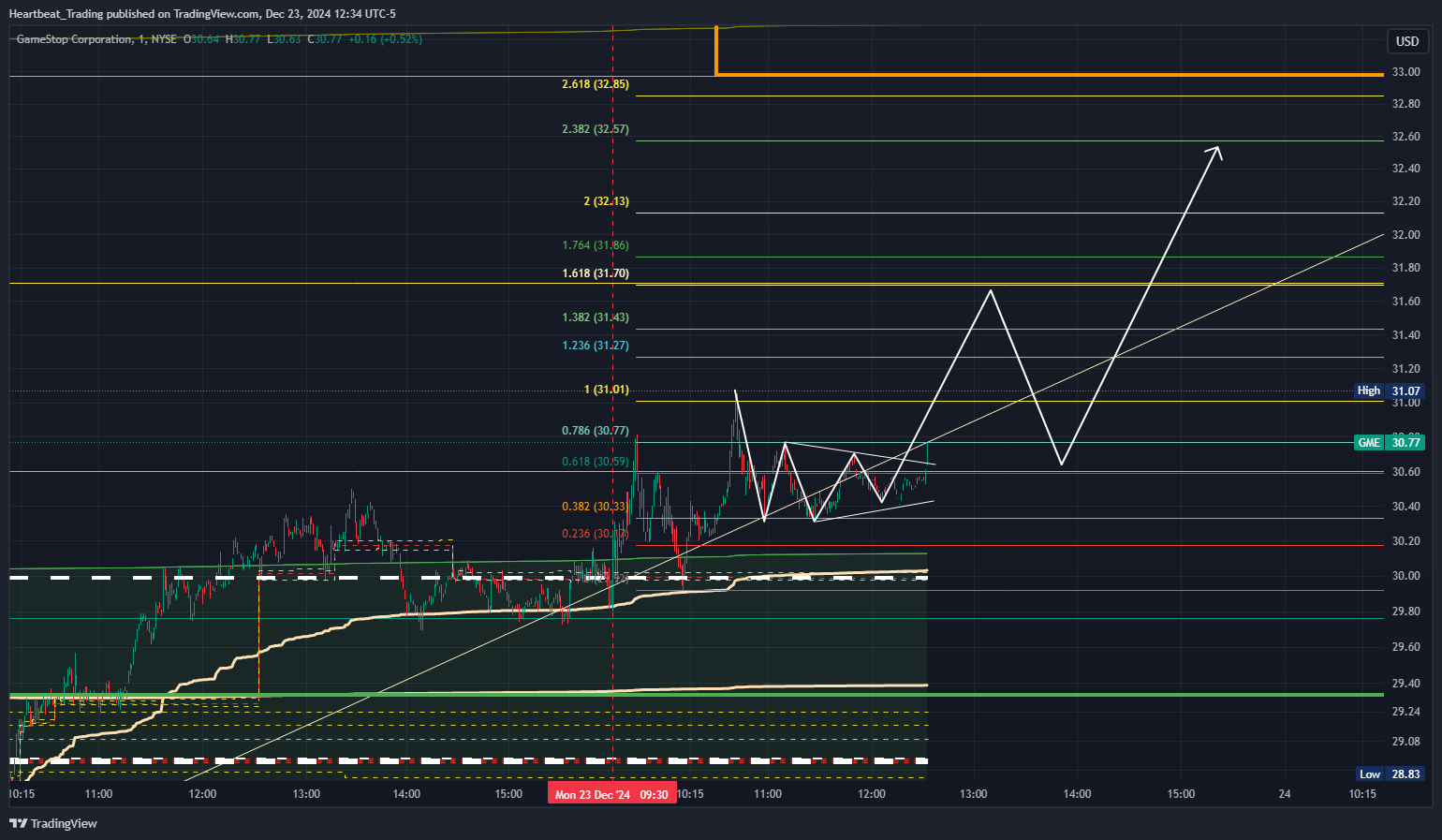Click the Heartbeat_Trading published header text

(202, 14)
